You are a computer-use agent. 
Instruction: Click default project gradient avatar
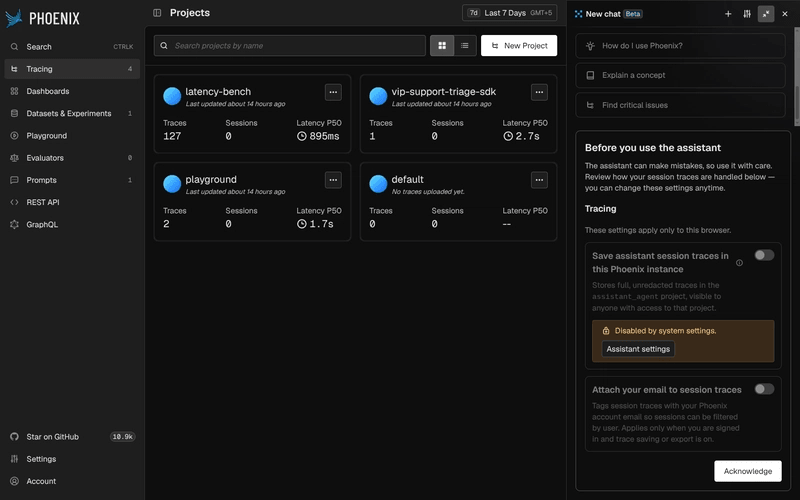click(x=378, y=184)
